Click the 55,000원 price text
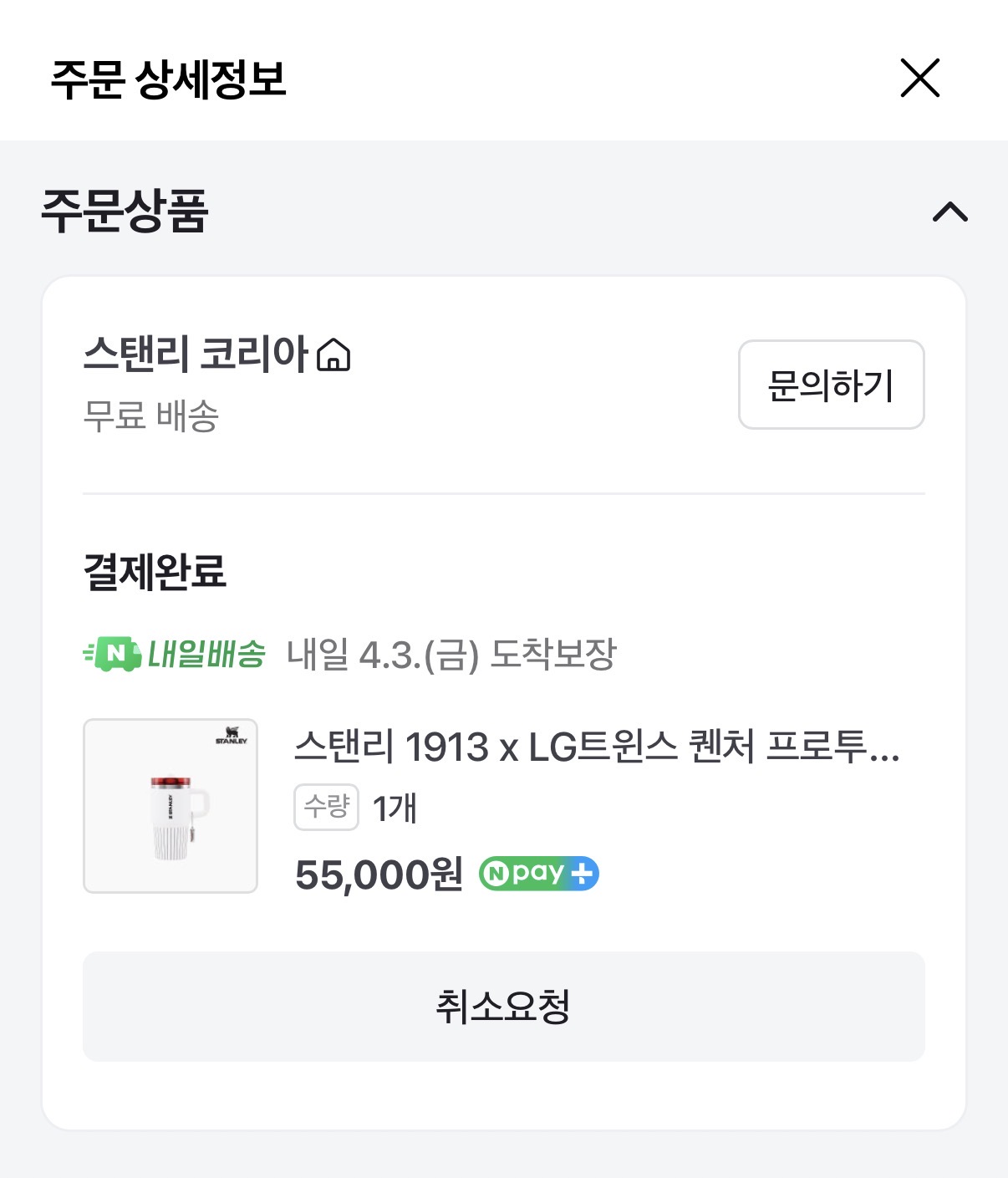The height and width of the screenshot is (1178, 1008). (x=379, y=875)
